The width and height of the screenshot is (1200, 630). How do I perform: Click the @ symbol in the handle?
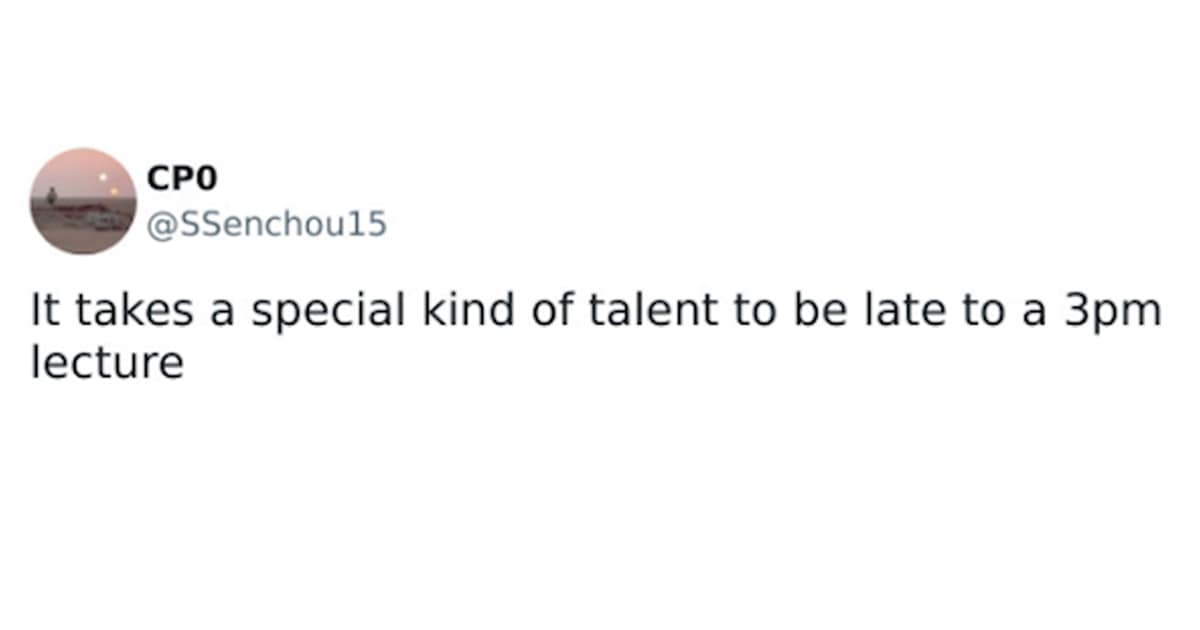click(160, 225)
